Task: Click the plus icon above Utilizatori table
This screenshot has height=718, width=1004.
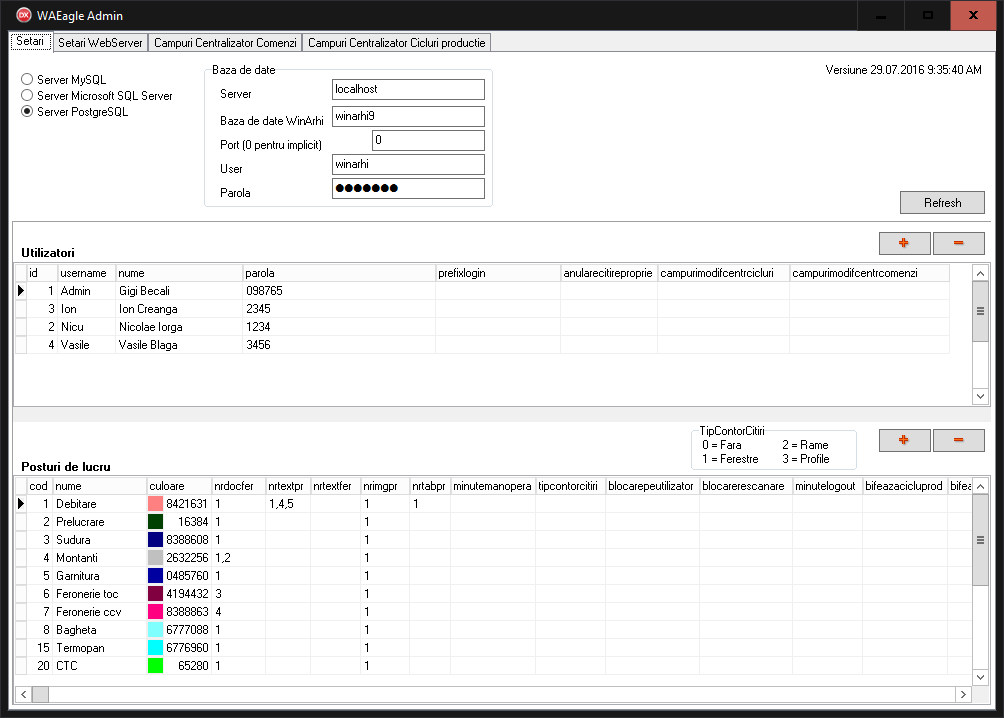Action: 904,243
